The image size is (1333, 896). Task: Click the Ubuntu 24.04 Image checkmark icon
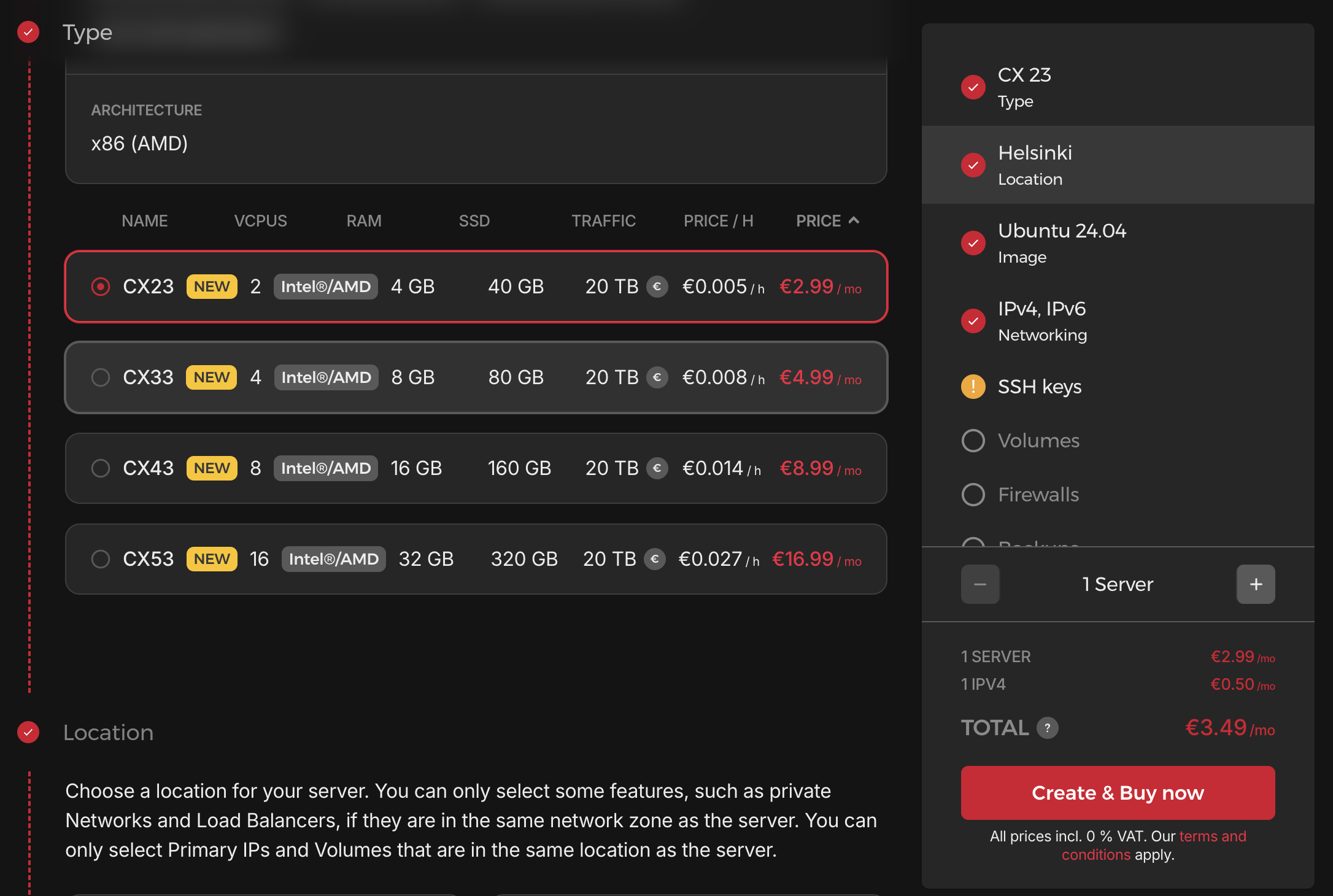[x=973, y=243]
